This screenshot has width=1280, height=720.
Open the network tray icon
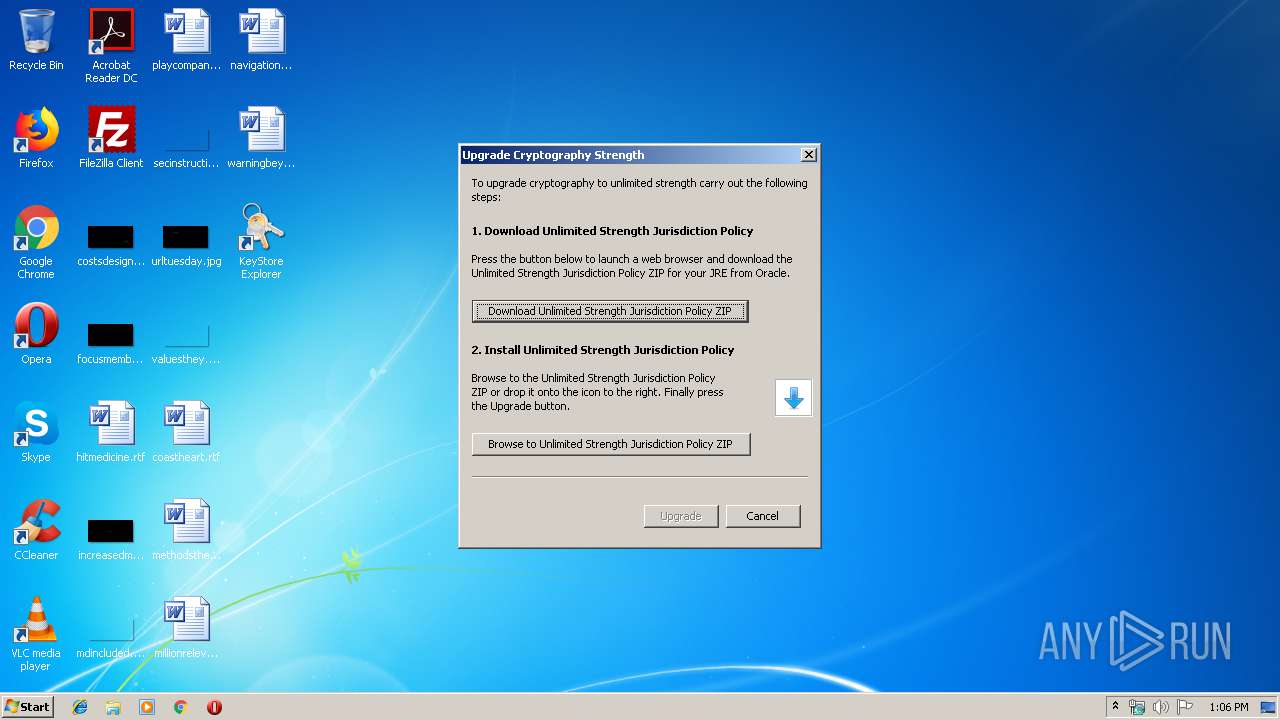1137,707
